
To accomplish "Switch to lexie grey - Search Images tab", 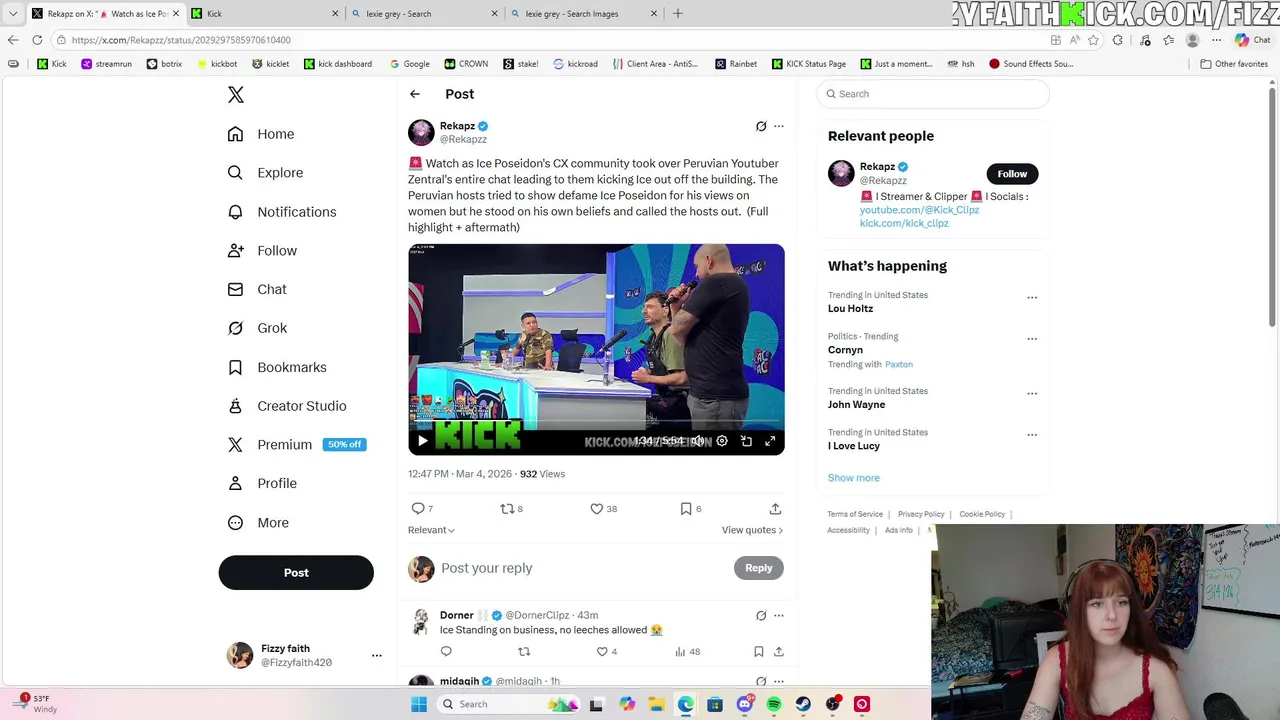I will pyautogui.click(x=584, y=14).
